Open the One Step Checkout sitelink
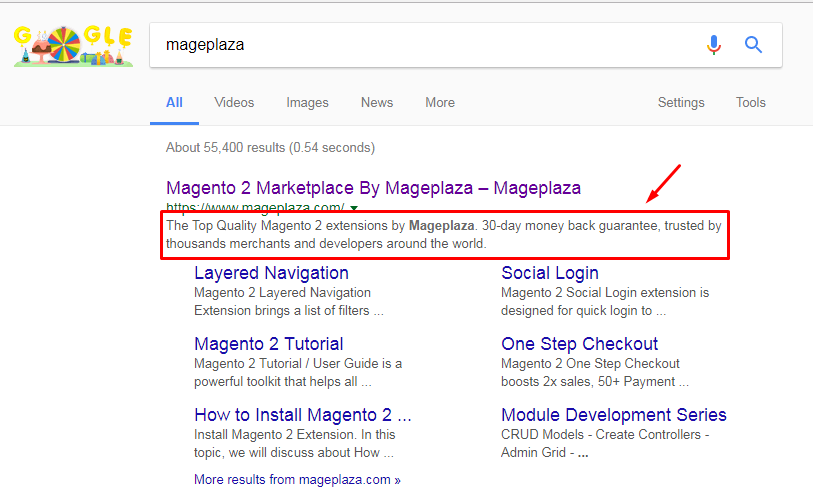The width and height of the screenshot is (813, 504). pos(579,344)
